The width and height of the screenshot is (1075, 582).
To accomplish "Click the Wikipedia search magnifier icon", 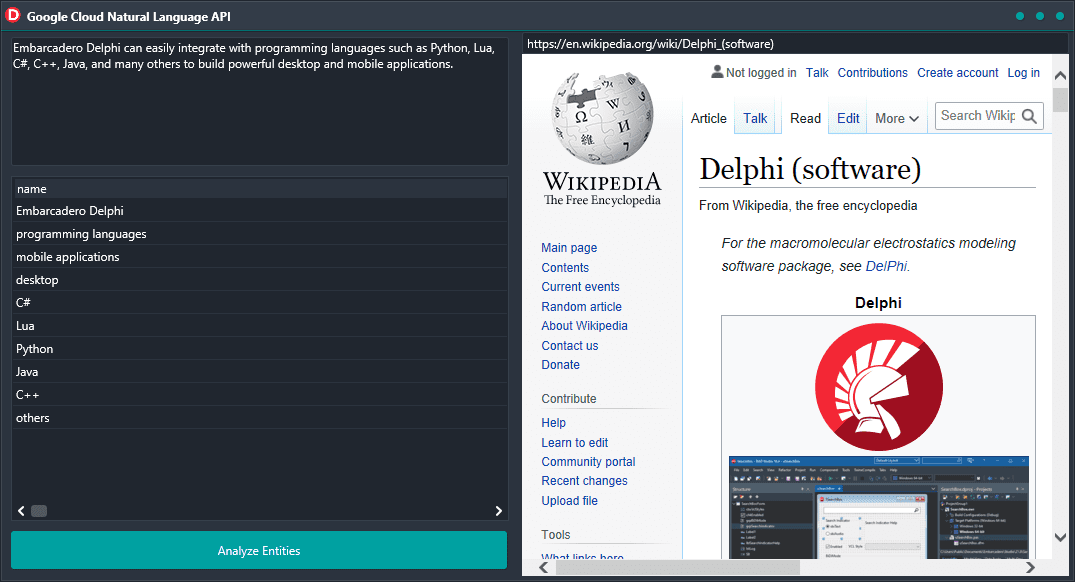I will coord(1029,116).
